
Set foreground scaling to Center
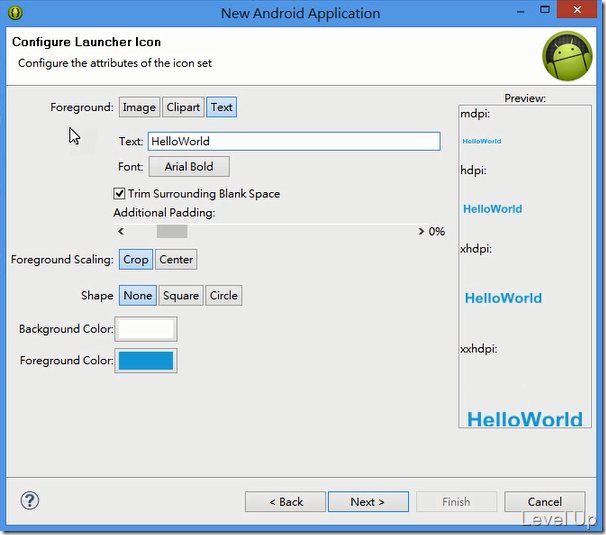176,259
